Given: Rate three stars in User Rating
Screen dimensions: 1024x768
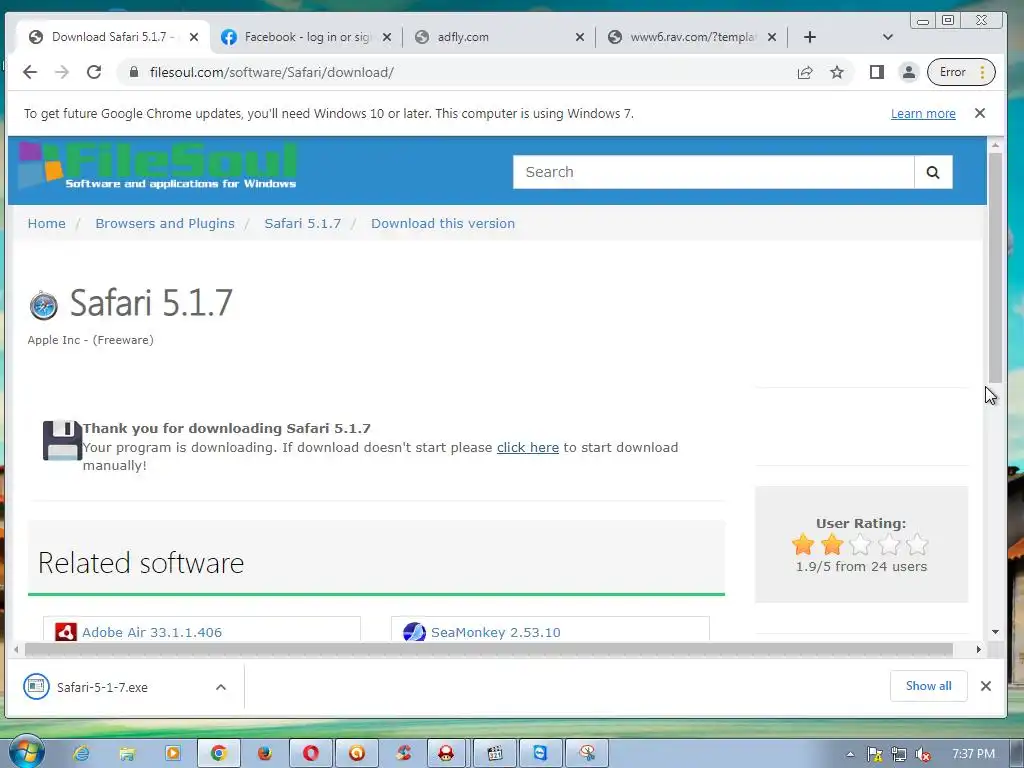Looking at the screenshot, I should click(860, 544).
